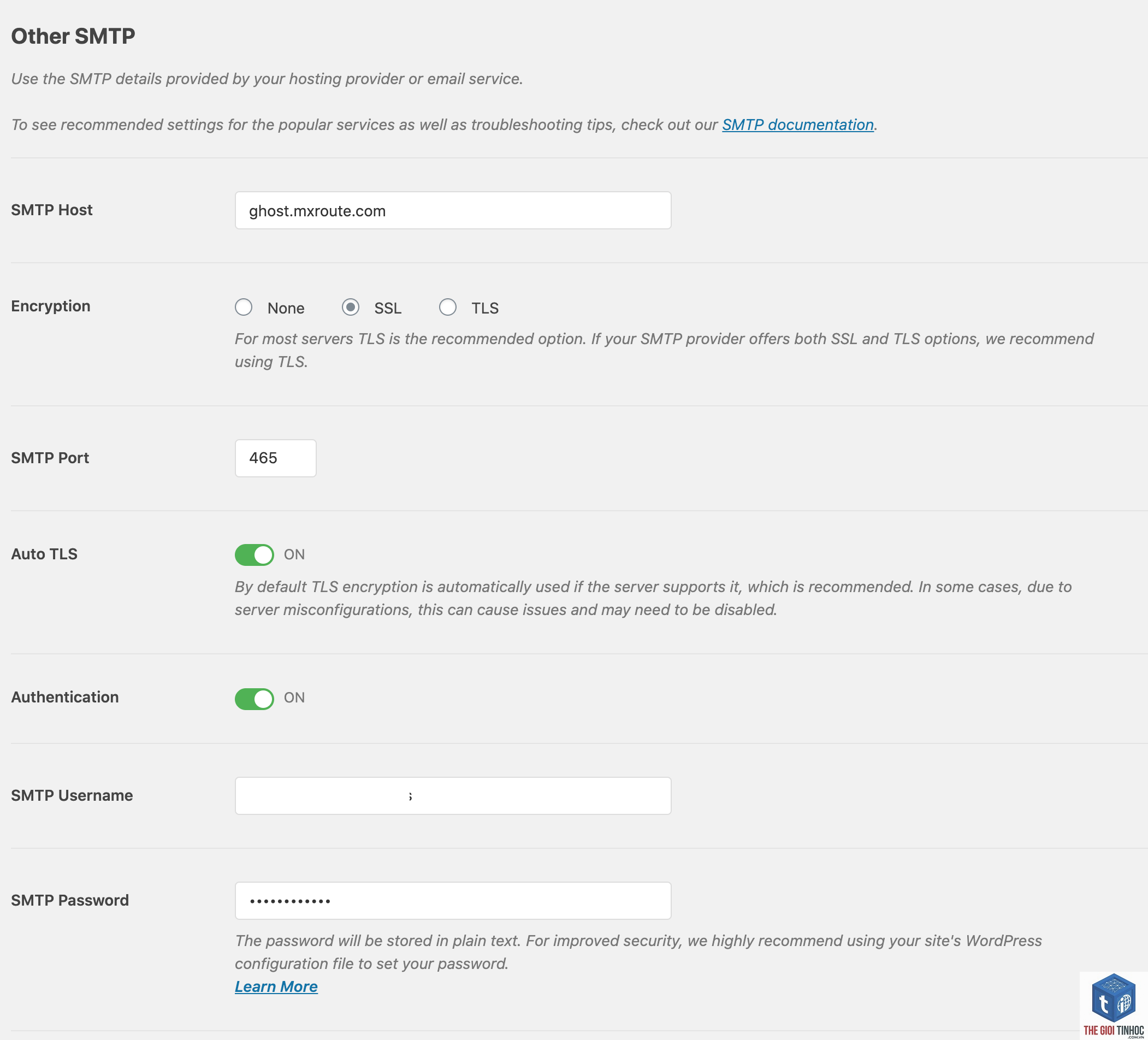Click the 'For most servers TLS' hint text

[x=664, y=350]
